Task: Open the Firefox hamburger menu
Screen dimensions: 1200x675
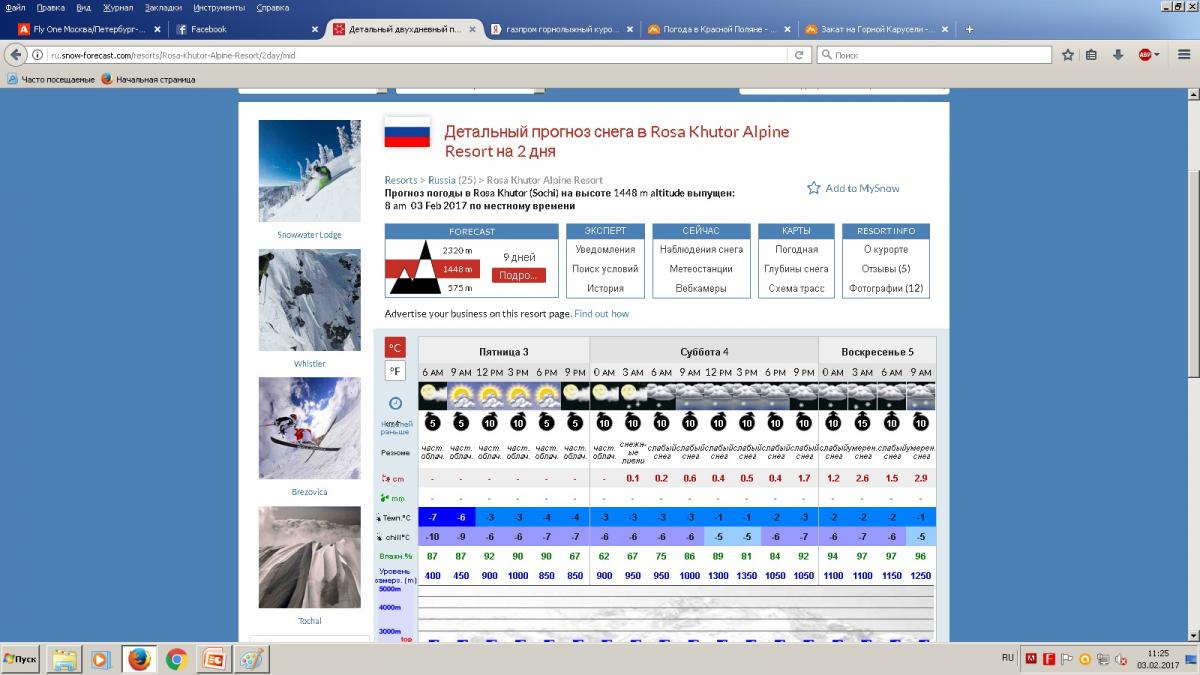Action: 1182,55
